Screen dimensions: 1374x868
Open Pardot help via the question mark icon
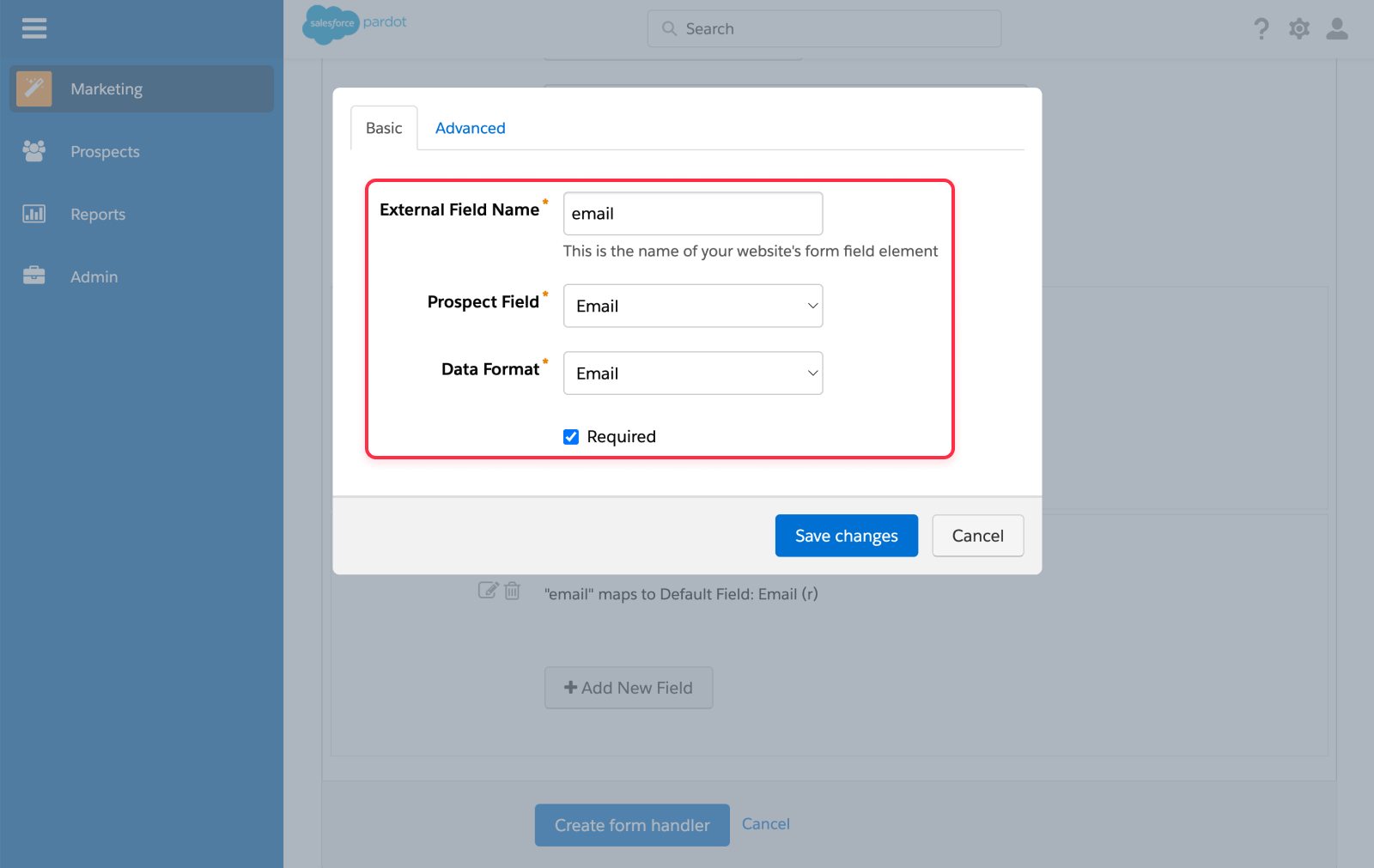1261,28
